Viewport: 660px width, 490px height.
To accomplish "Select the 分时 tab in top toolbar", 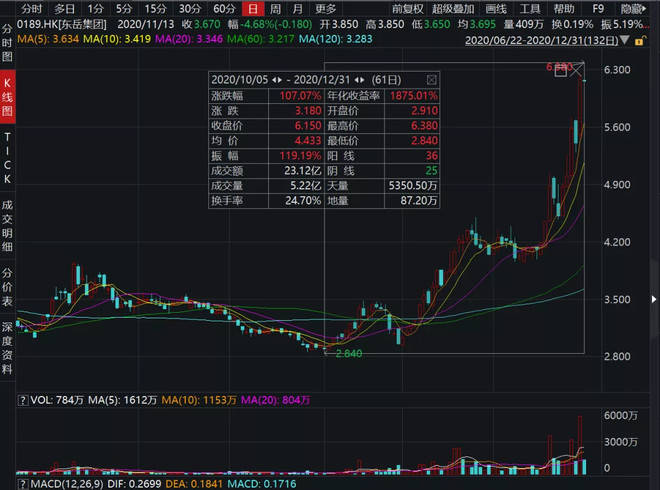I will pyautogui.click(x=31, y=8).
